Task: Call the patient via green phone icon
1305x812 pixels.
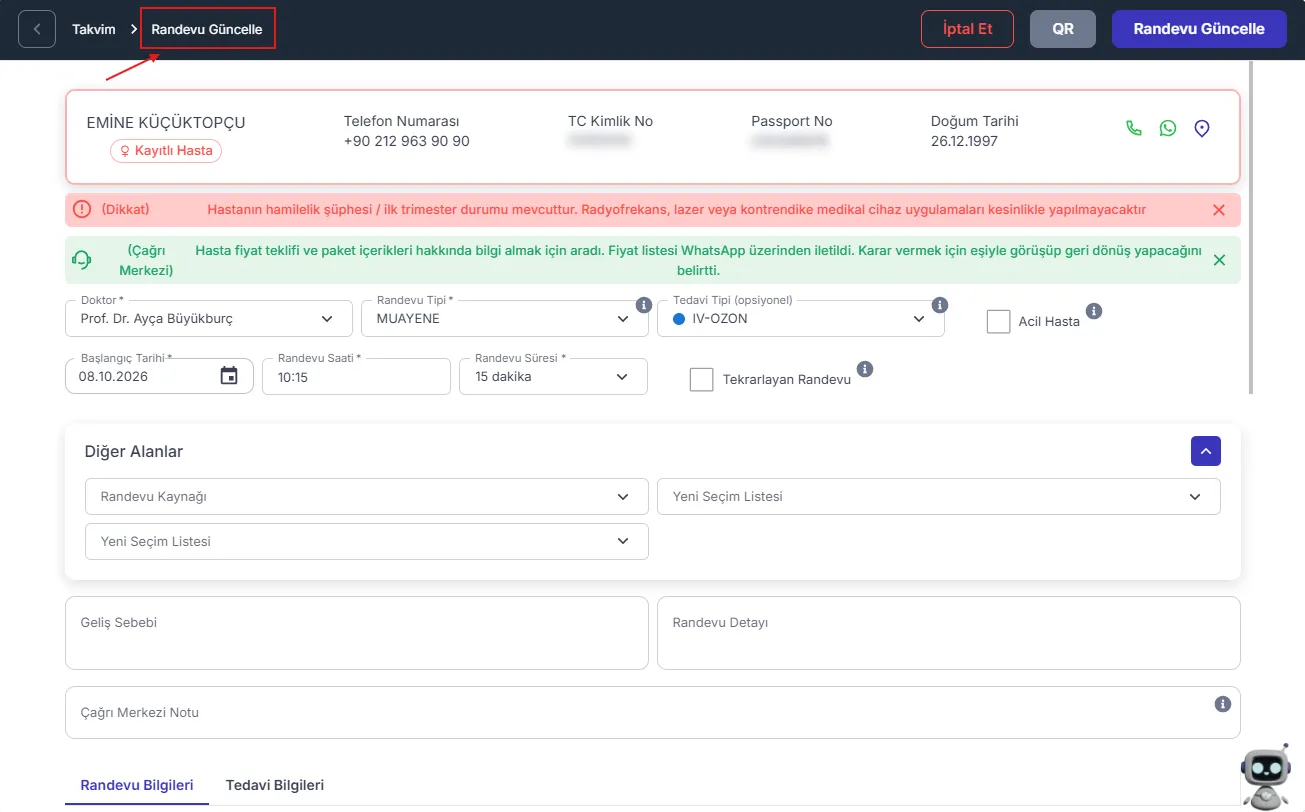Action: (1134, 128)
